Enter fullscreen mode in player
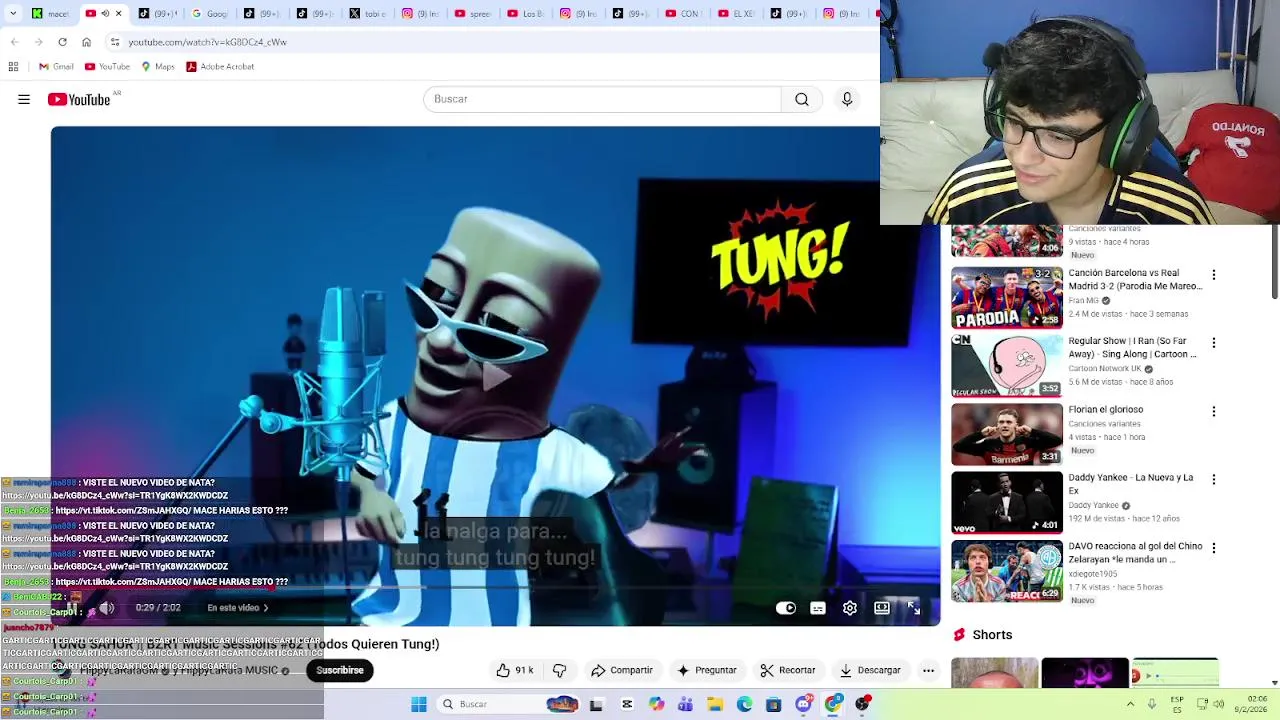 point(913,608)
